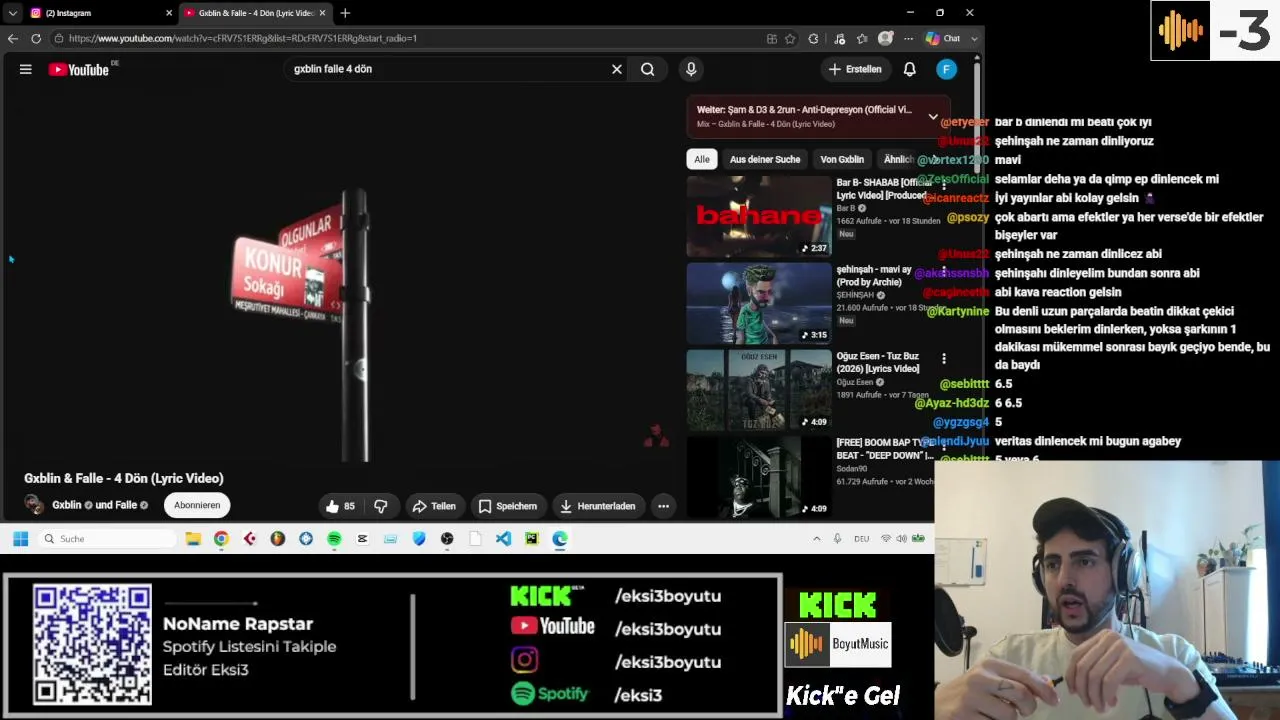The width and height of the screenshot is (1280, 720).
Task: Filter suggestions by 'Von Gxblin'
Action: pyautogui.click(x=842, y=159)
